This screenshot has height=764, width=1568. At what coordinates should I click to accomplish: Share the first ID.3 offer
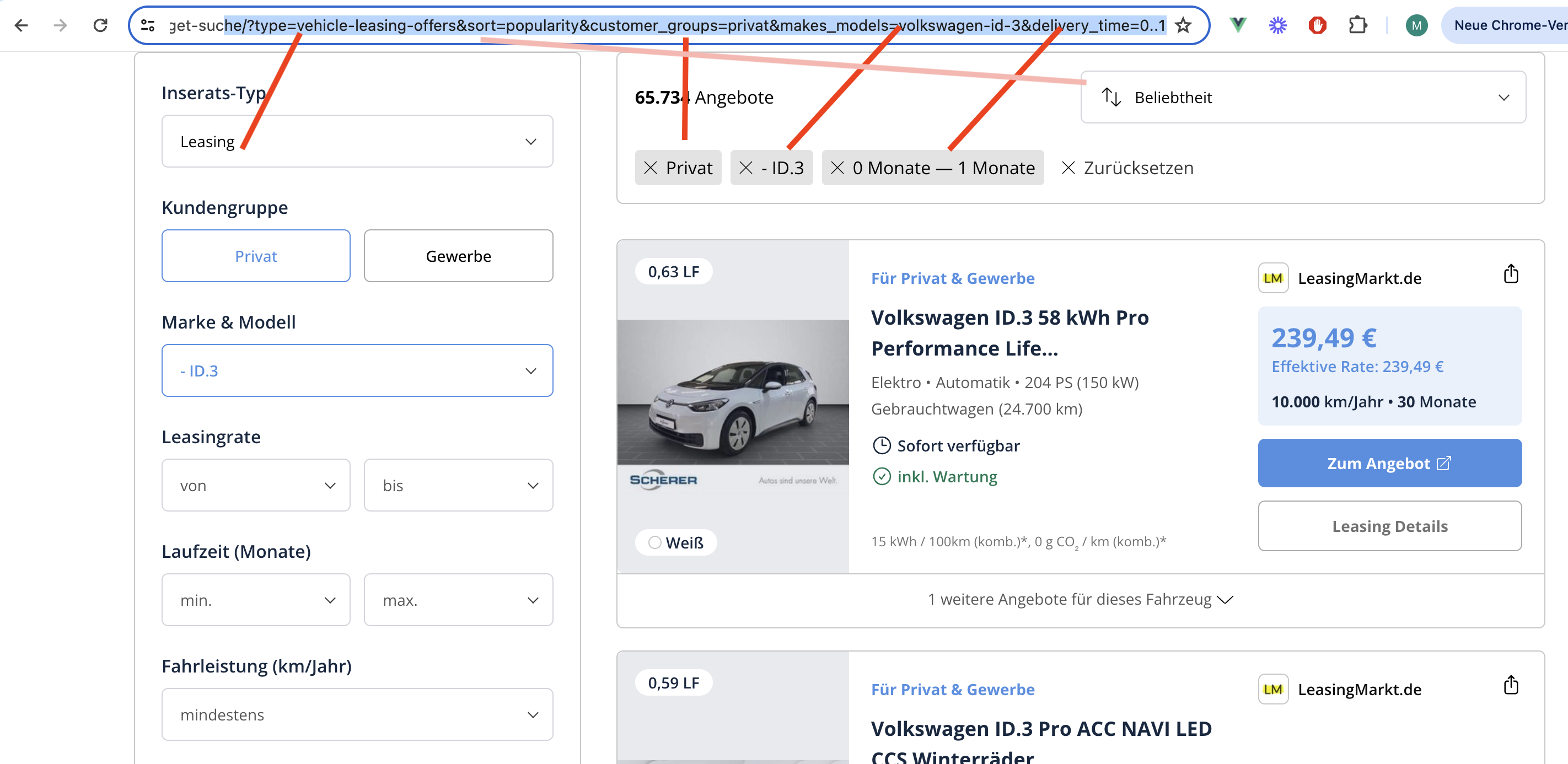click(1511, 275)
